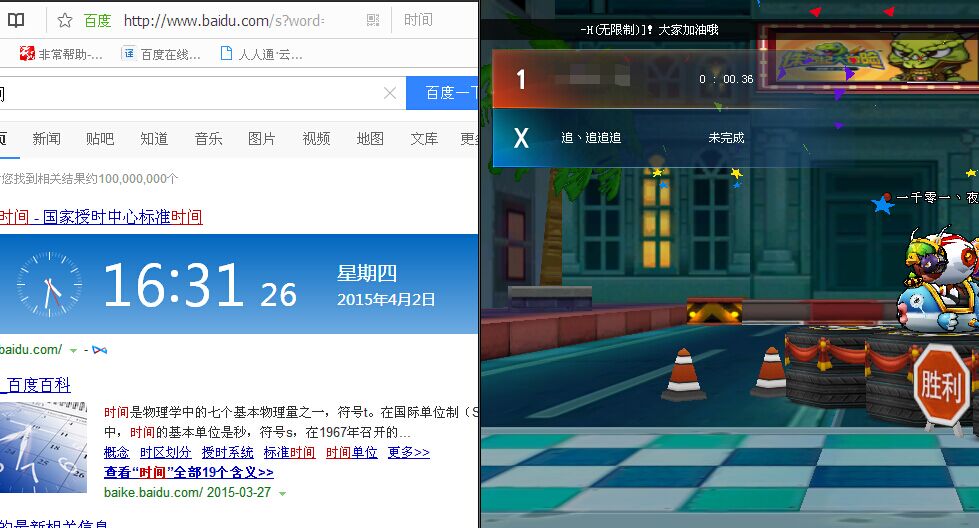Switch to 文库 tab
Image resolution: width=979 pixels, height=528 pixels.
[x=424, y=139]
